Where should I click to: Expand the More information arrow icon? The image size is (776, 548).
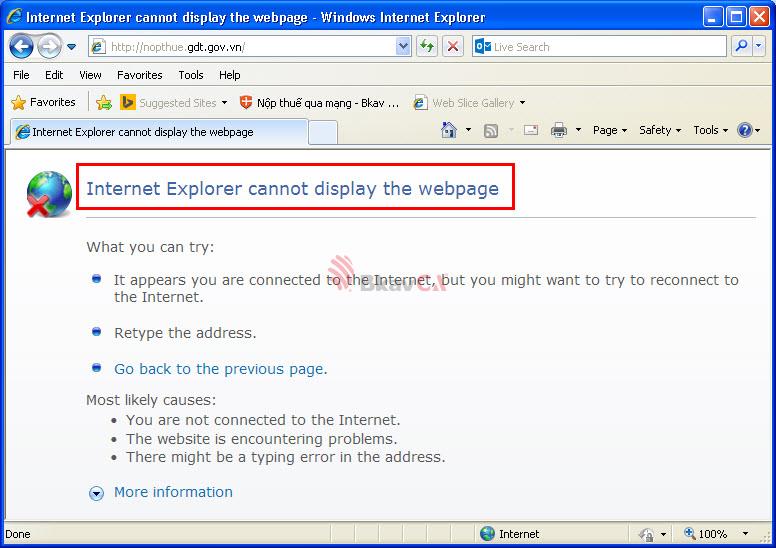(x=97, y=493)
